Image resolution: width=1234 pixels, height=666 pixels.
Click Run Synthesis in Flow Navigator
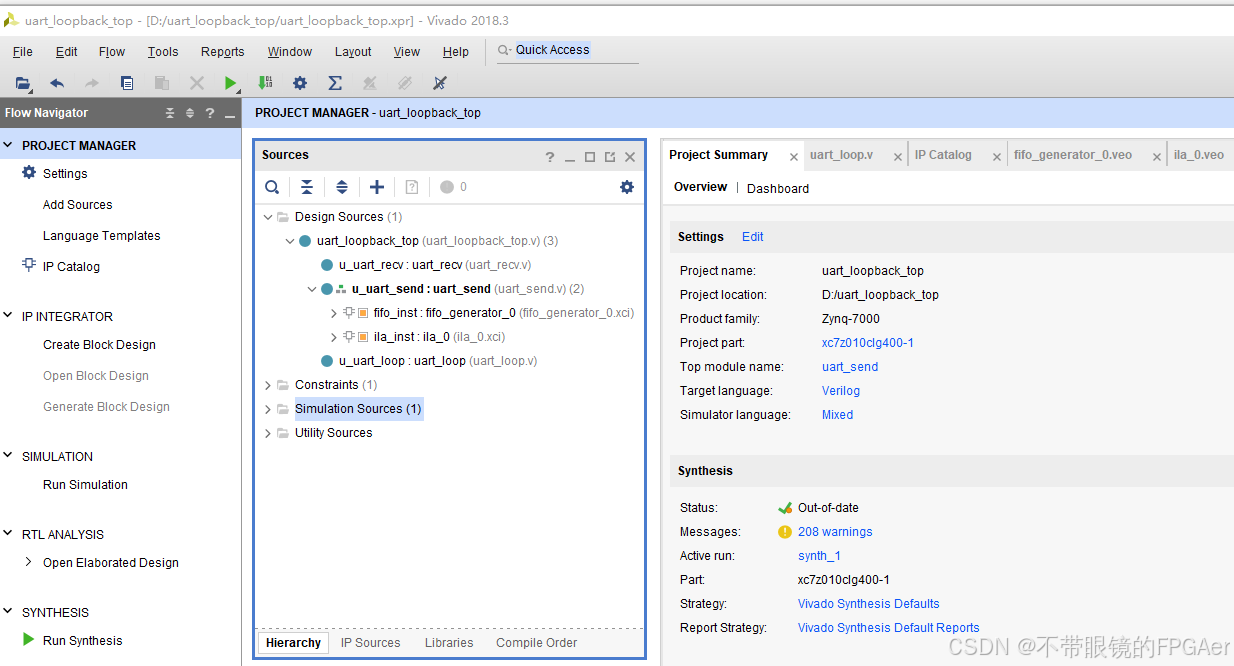point(82,641)
